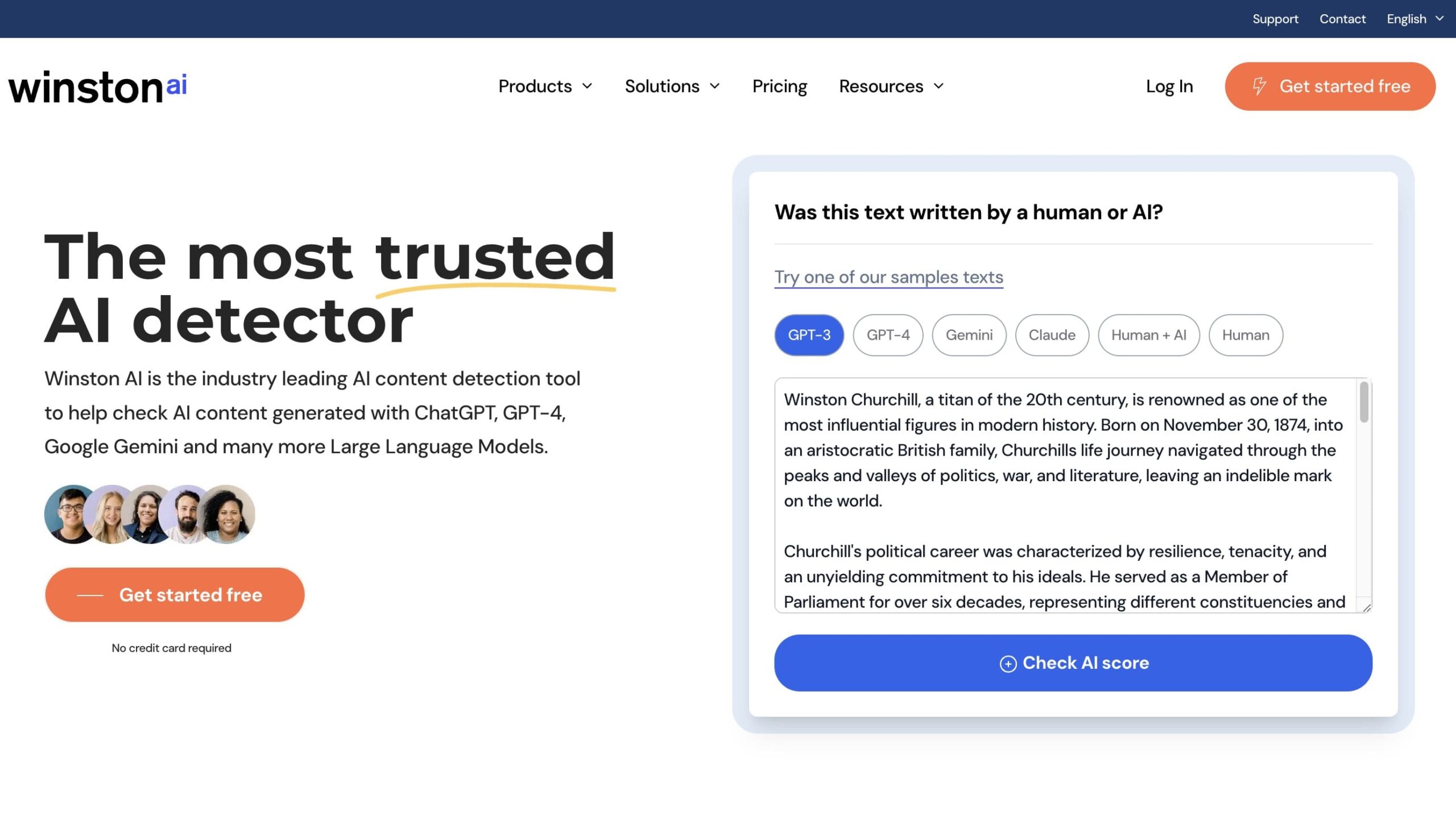This screenshot has width=1456, height=819.
Task: Go to the Pricing page
Action: click(779, 86)
